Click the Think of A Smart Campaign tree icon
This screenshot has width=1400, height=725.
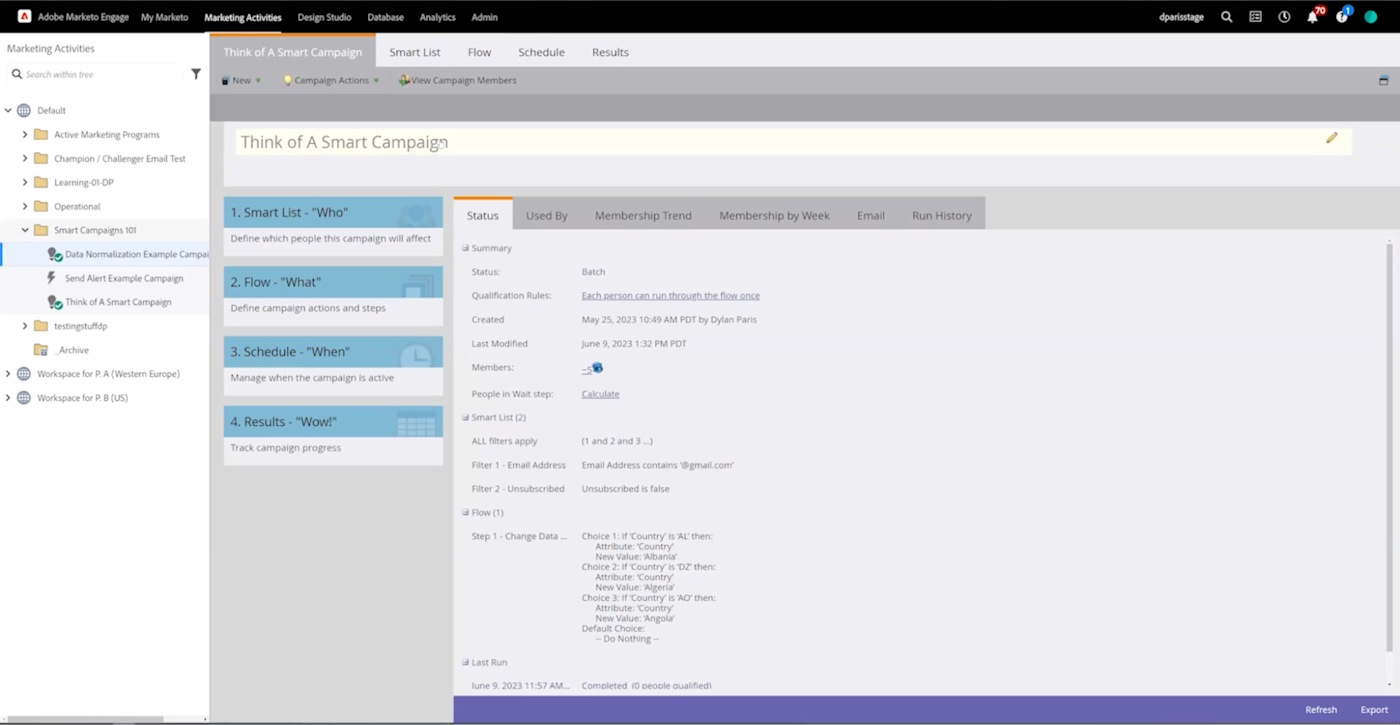click(x=55, y=302)
